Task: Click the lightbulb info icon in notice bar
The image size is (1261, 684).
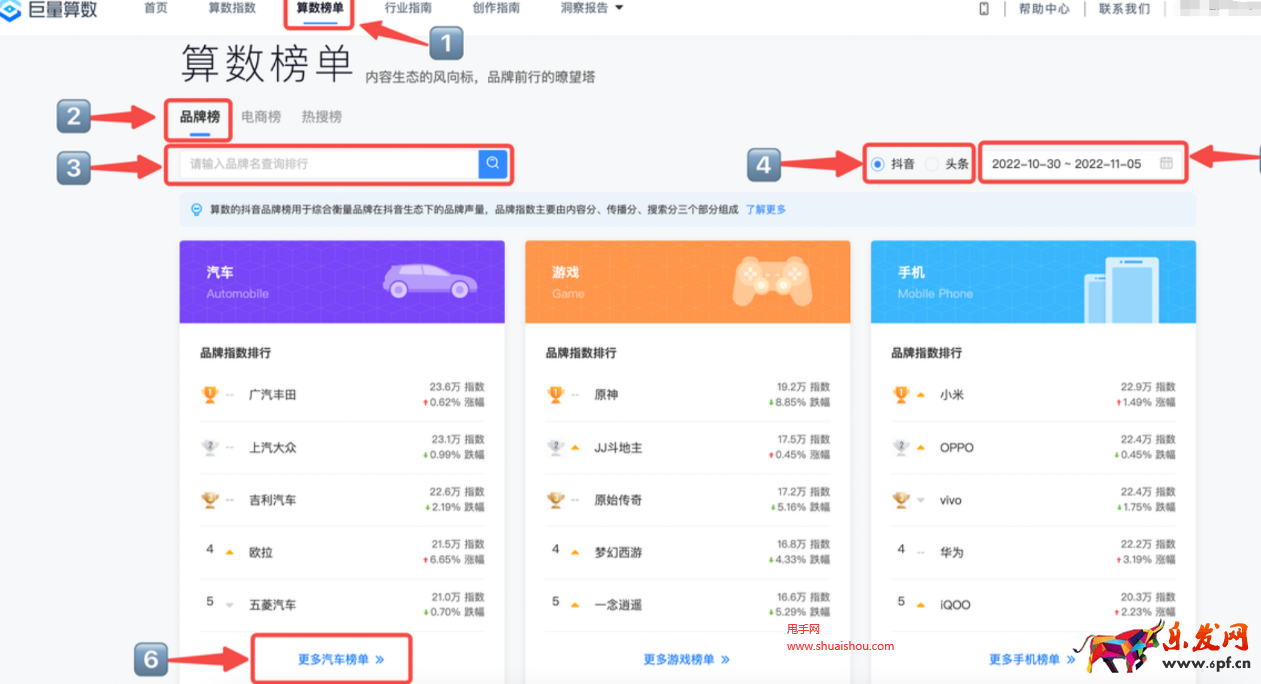Action: pos(197,210)
